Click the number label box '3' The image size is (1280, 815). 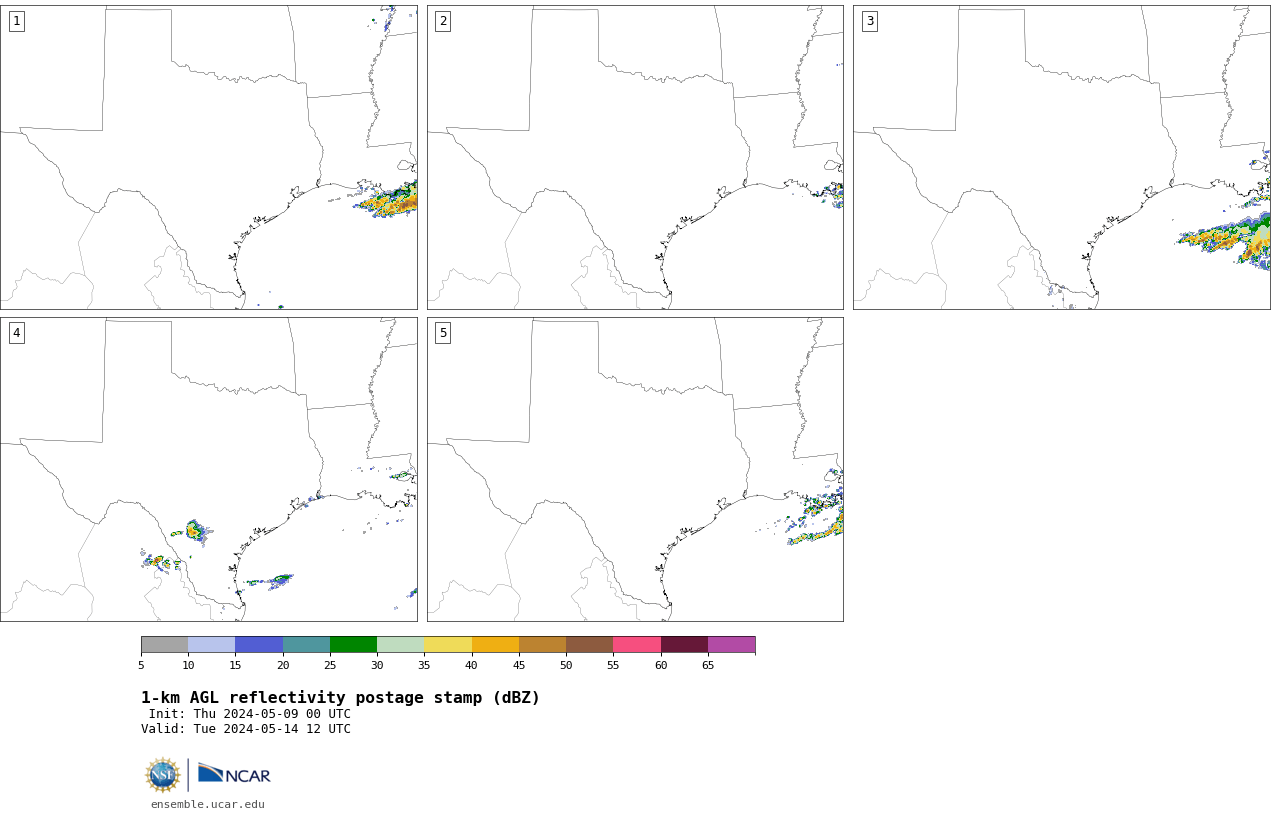869,21
